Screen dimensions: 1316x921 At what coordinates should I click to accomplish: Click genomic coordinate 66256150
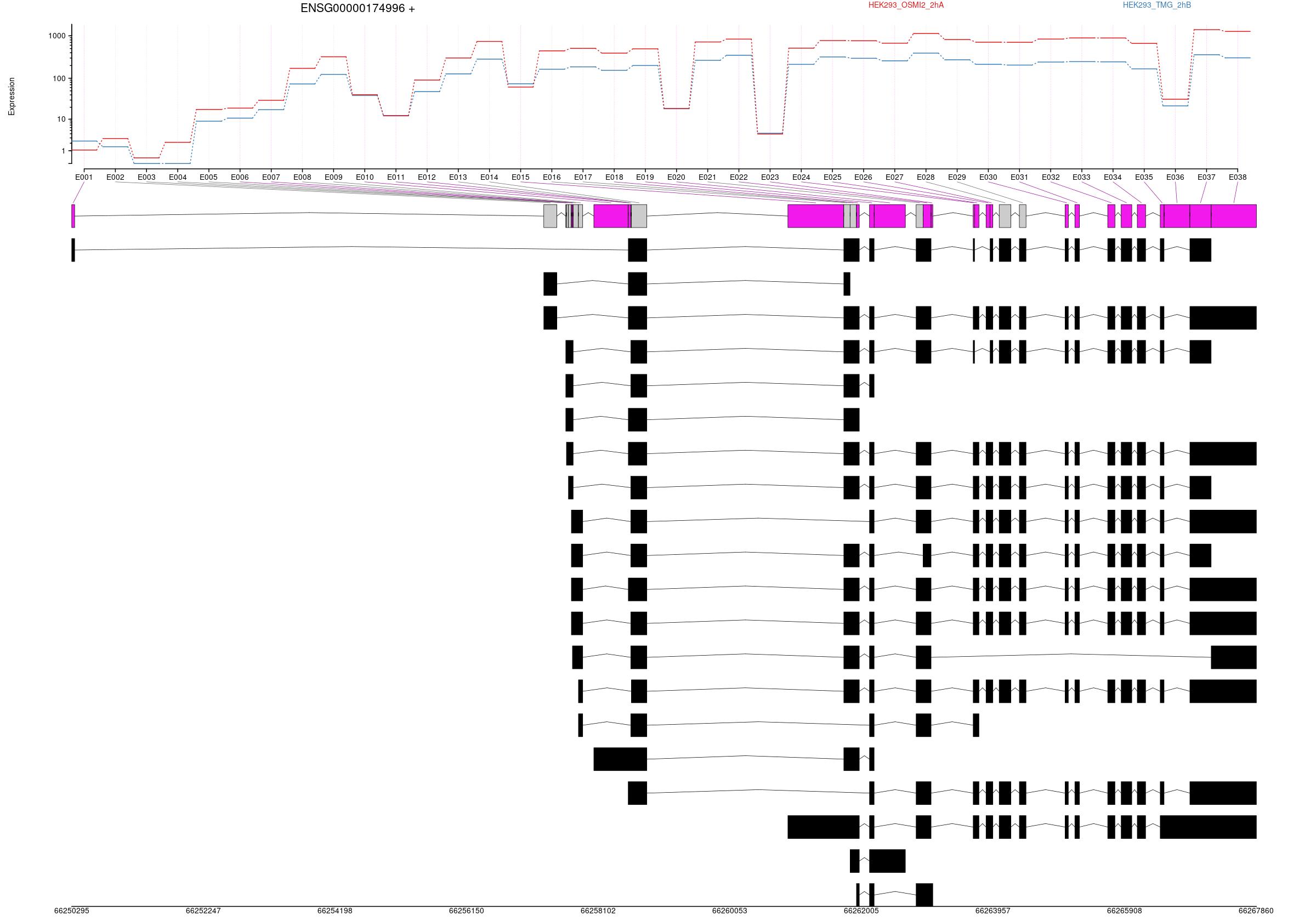(x=466, y=910)
